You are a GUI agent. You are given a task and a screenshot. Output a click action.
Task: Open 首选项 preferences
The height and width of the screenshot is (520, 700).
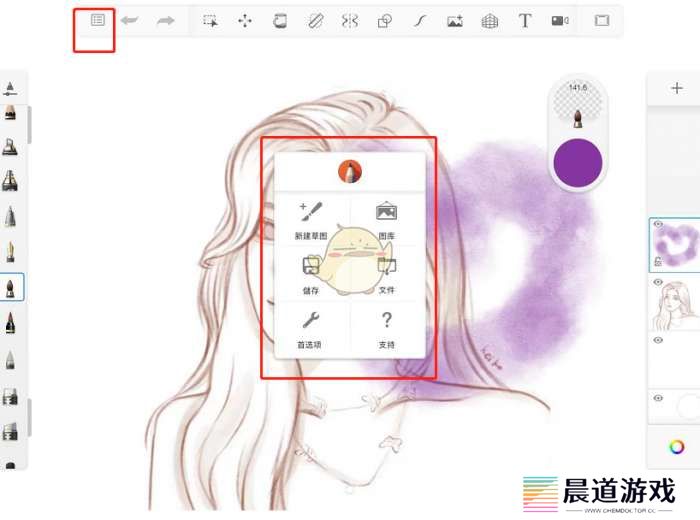click(311, 330)
